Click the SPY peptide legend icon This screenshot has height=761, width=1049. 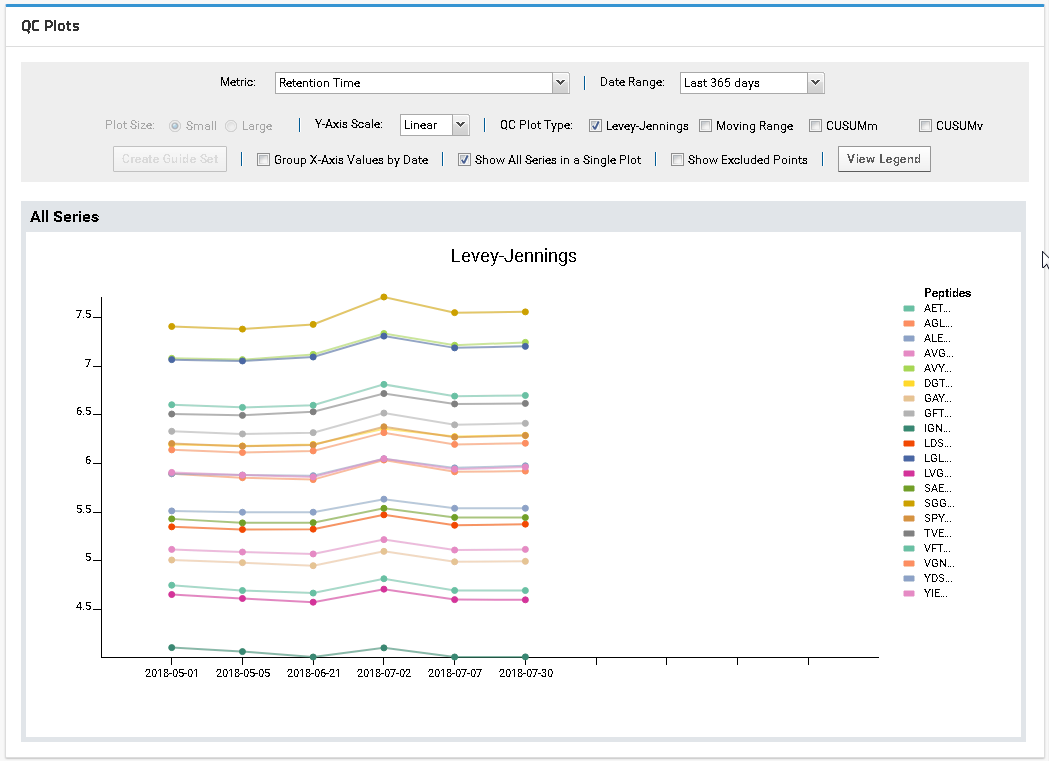[x=909, y=519]
